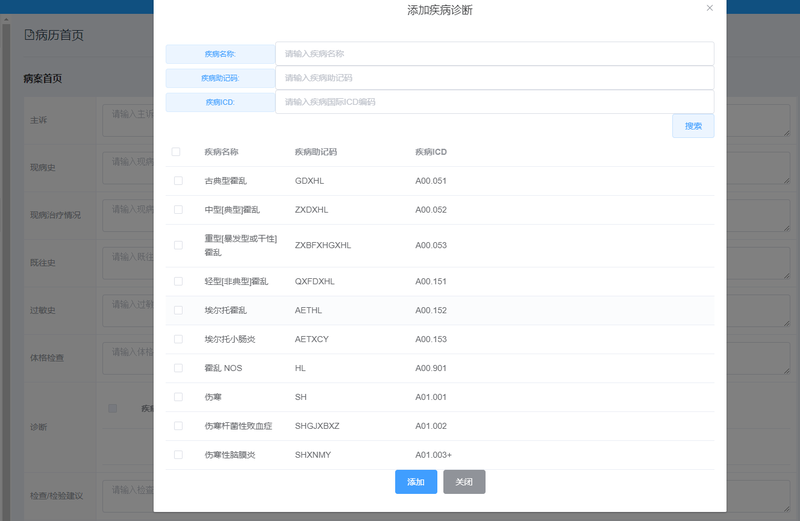Click the 疾病ICD column header

tap(431, 152)
